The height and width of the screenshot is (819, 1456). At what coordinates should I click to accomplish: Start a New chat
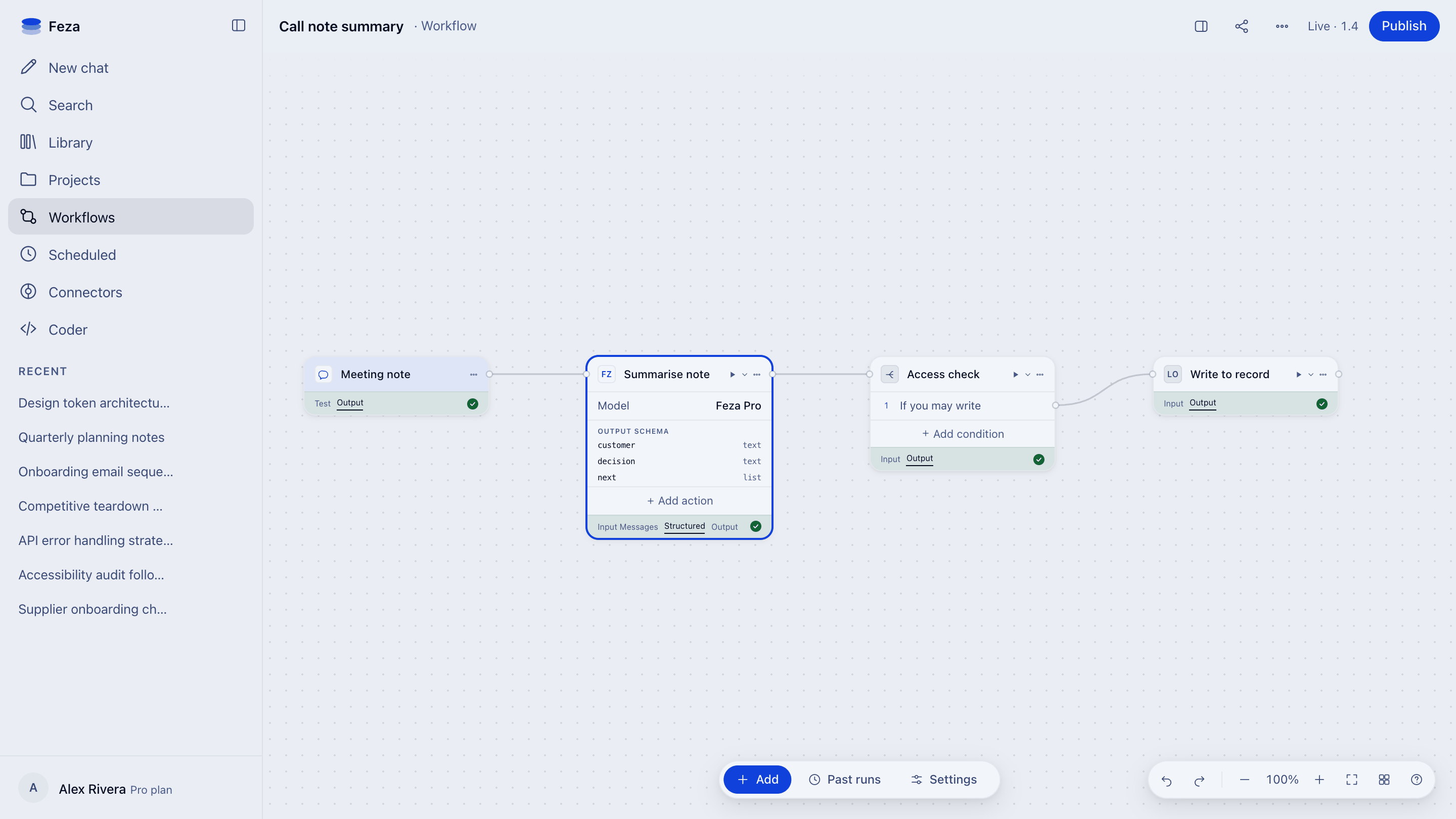pyautogui.click(x=130, y=68)
